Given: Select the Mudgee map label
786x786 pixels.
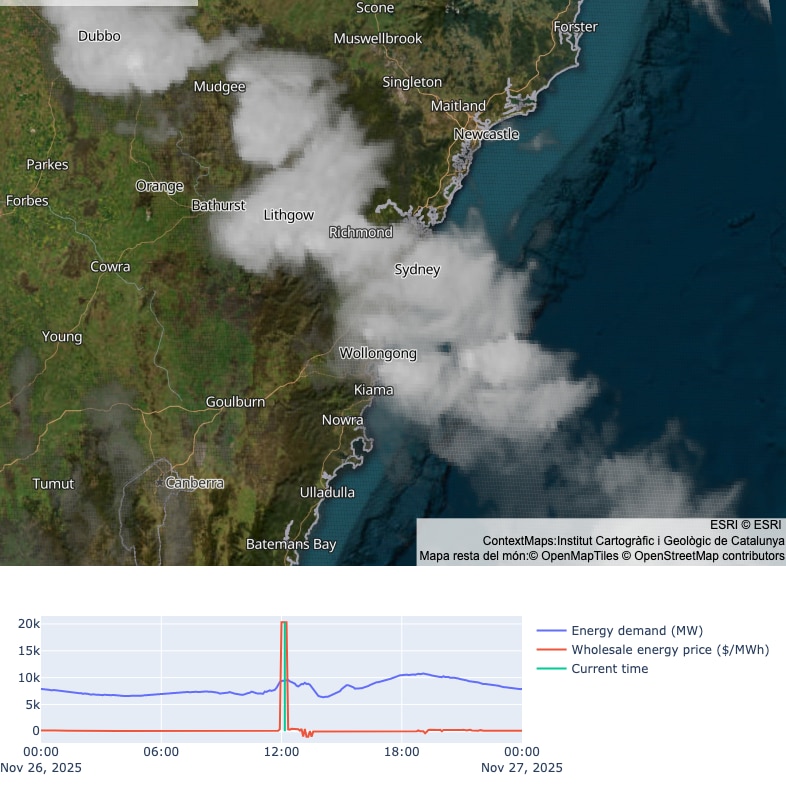Looking at the screenshot, I should [x=220, y=87].
